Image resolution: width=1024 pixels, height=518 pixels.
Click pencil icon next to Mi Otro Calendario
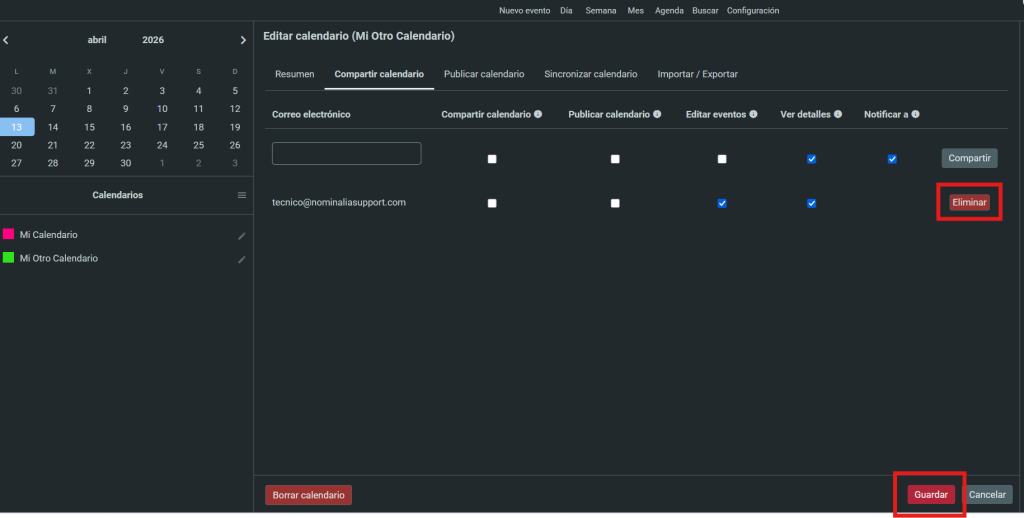pyautogui.click(x=241, y=259)
